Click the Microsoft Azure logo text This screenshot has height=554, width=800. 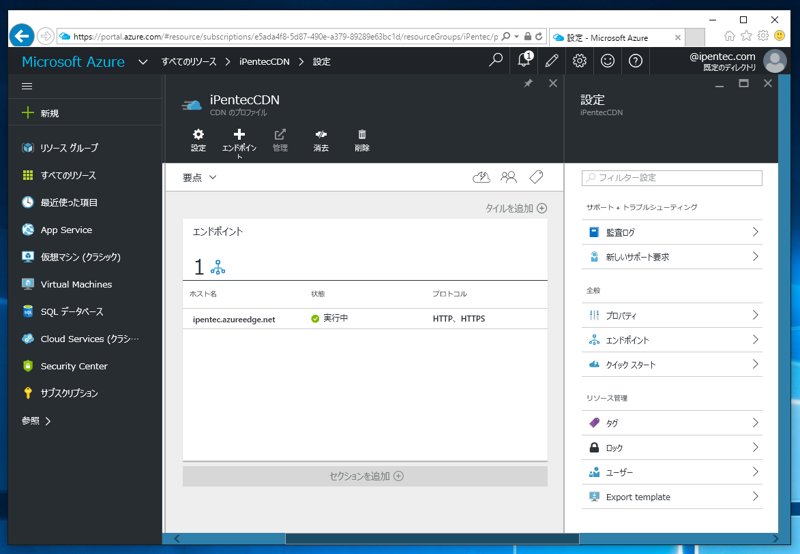(73, 62)
